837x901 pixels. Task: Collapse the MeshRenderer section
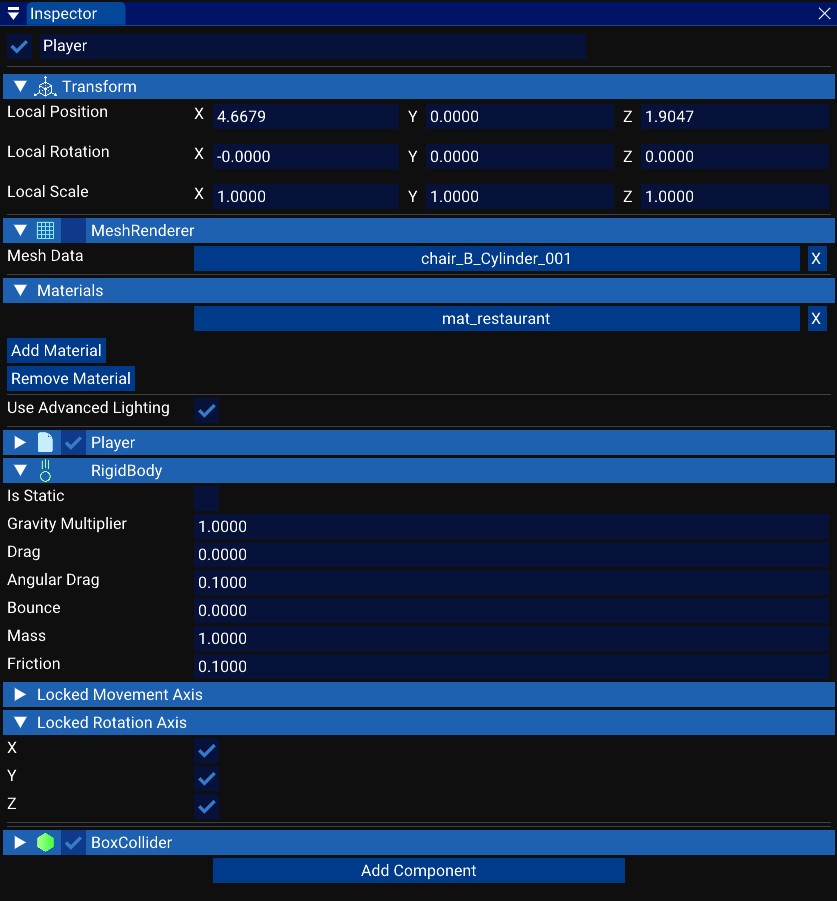(x=20, y=230)
